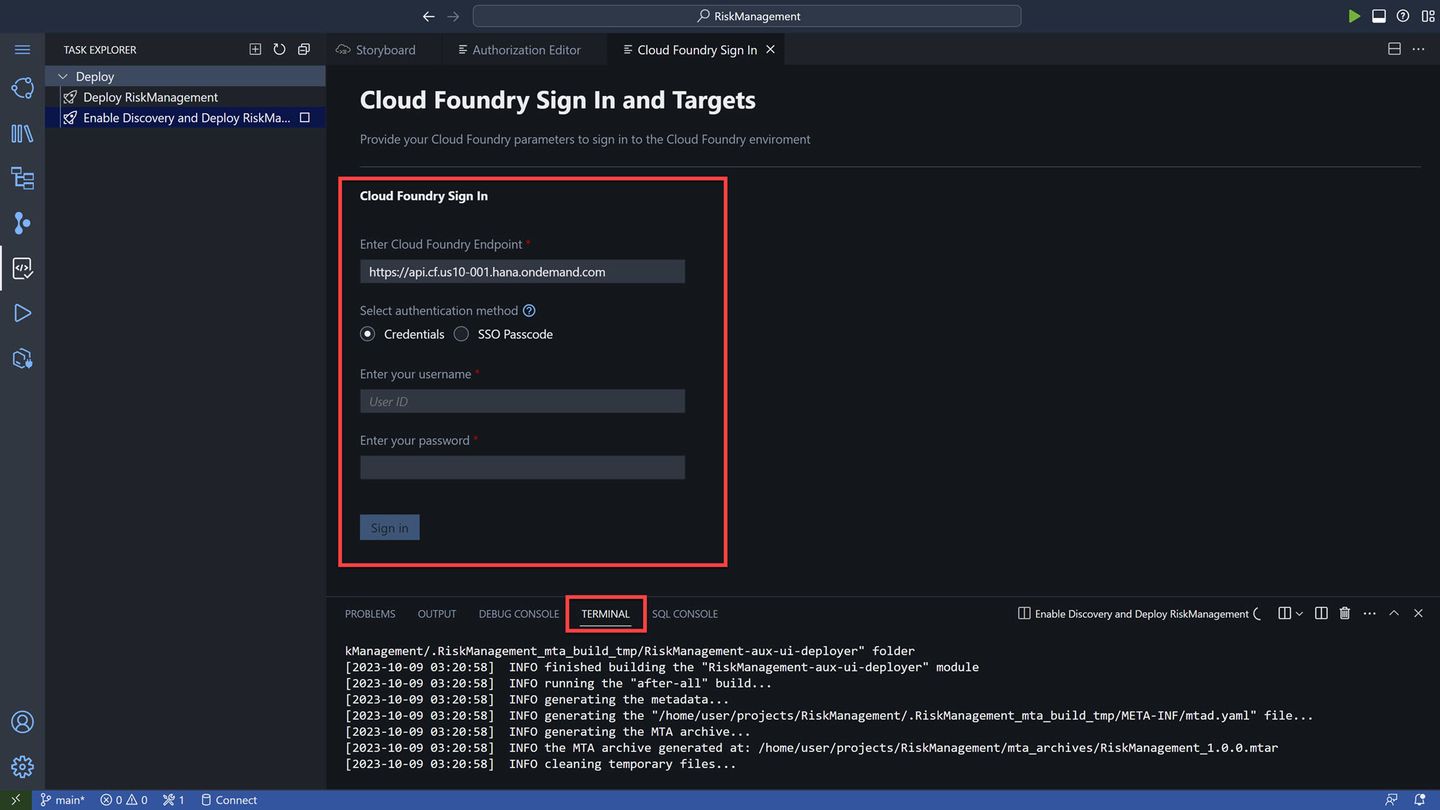Click the Cloud Foundry Endpoint field
The width and height of the screenshot is (1440, 810).
pos(522,271)
